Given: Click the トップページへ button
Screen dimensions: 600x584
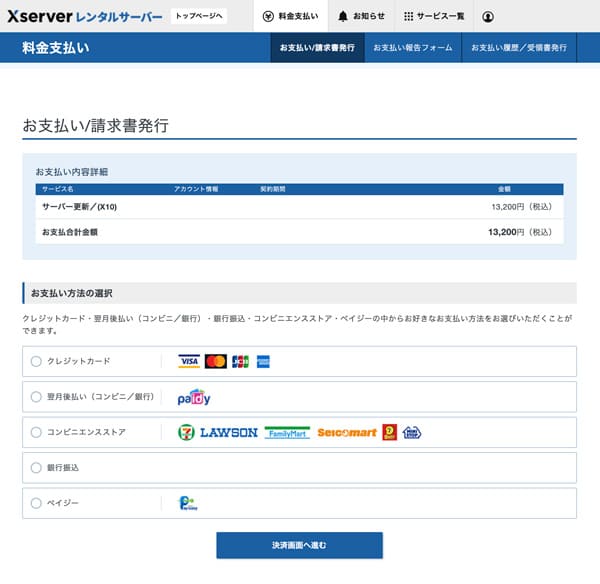Looking at the screenshot, I should point(199,16).
